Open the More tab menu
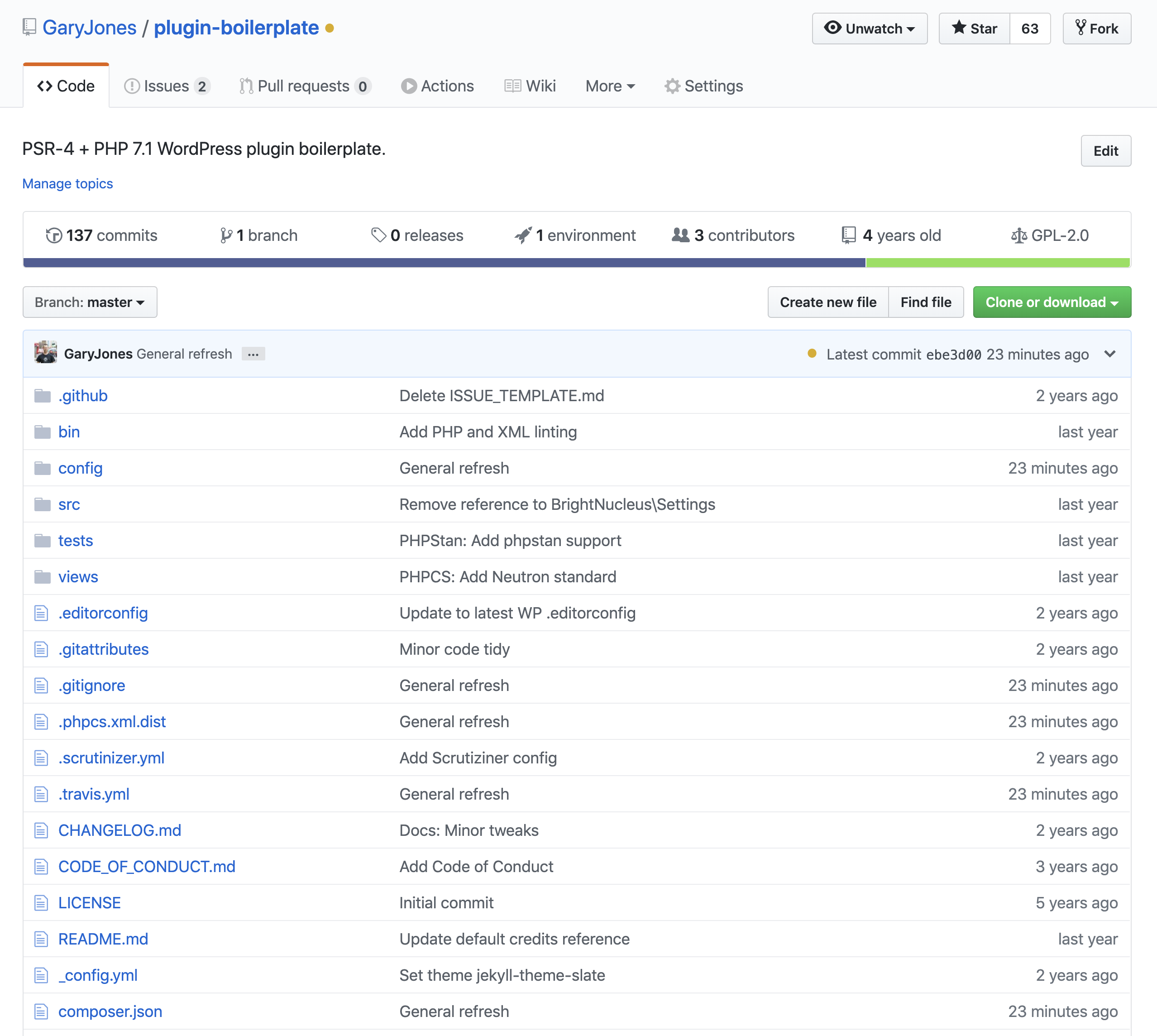The width and height of the screenshot is (1157, 1036). point(610,86)
